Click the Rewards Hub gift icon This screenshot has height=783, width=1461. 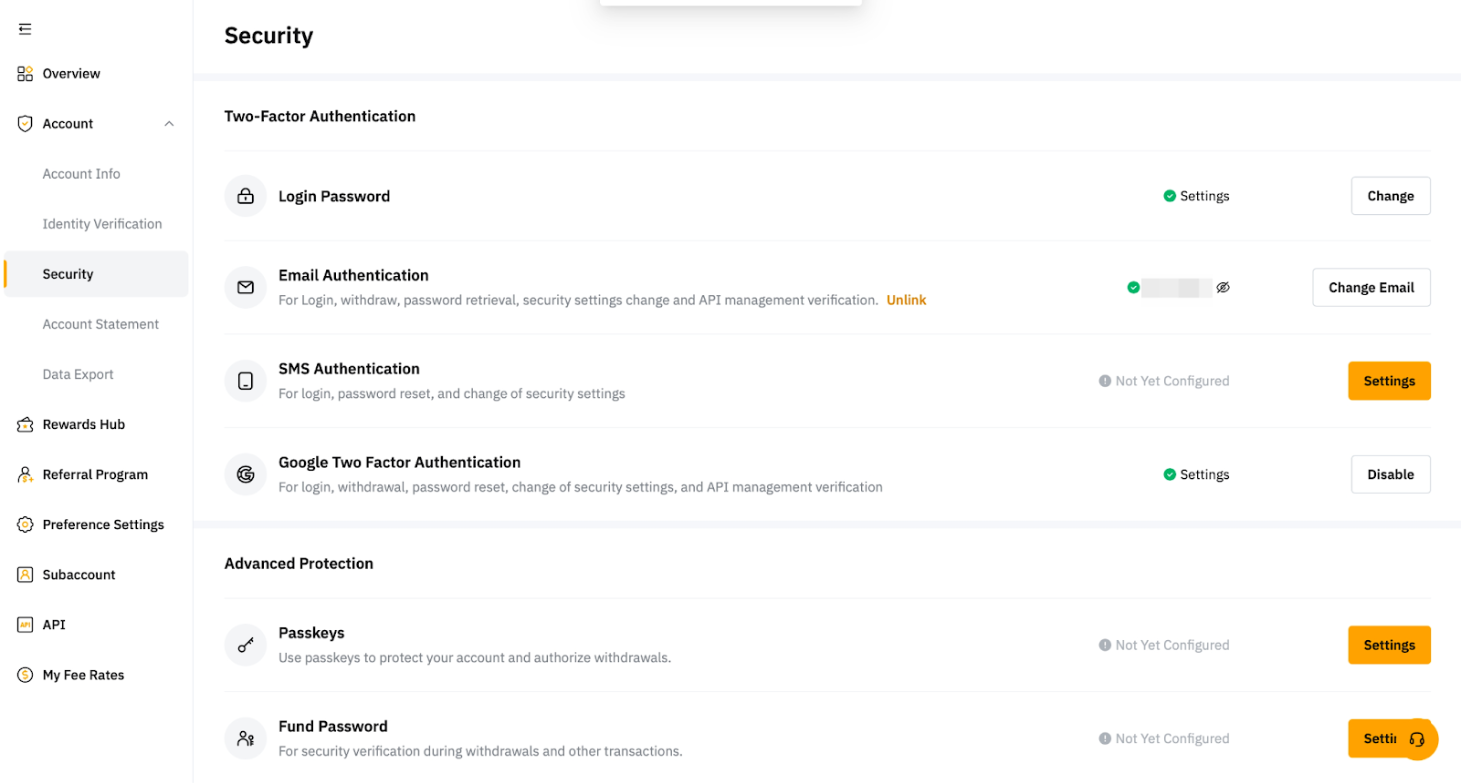(x=25, y=425)
